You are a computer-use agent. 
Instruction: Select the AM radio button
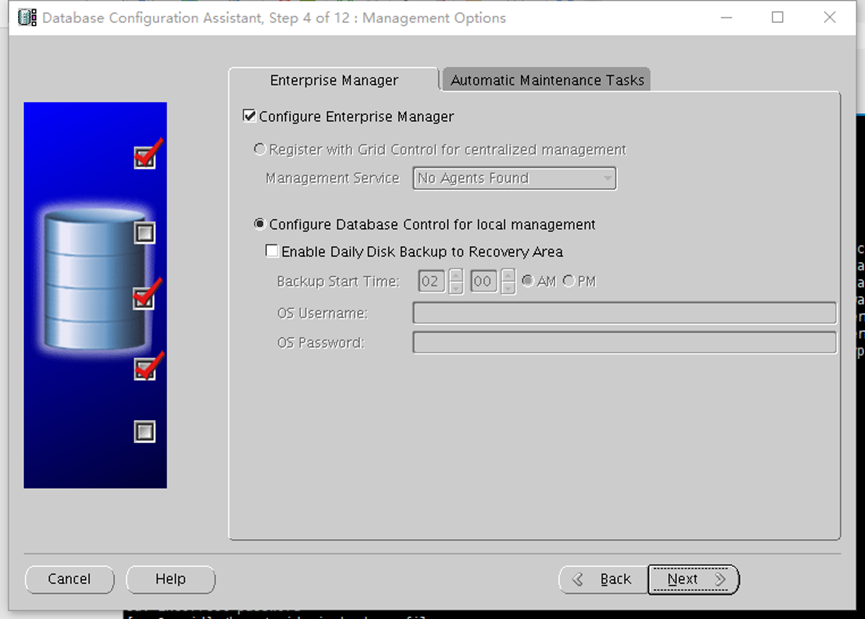(527, 281)
